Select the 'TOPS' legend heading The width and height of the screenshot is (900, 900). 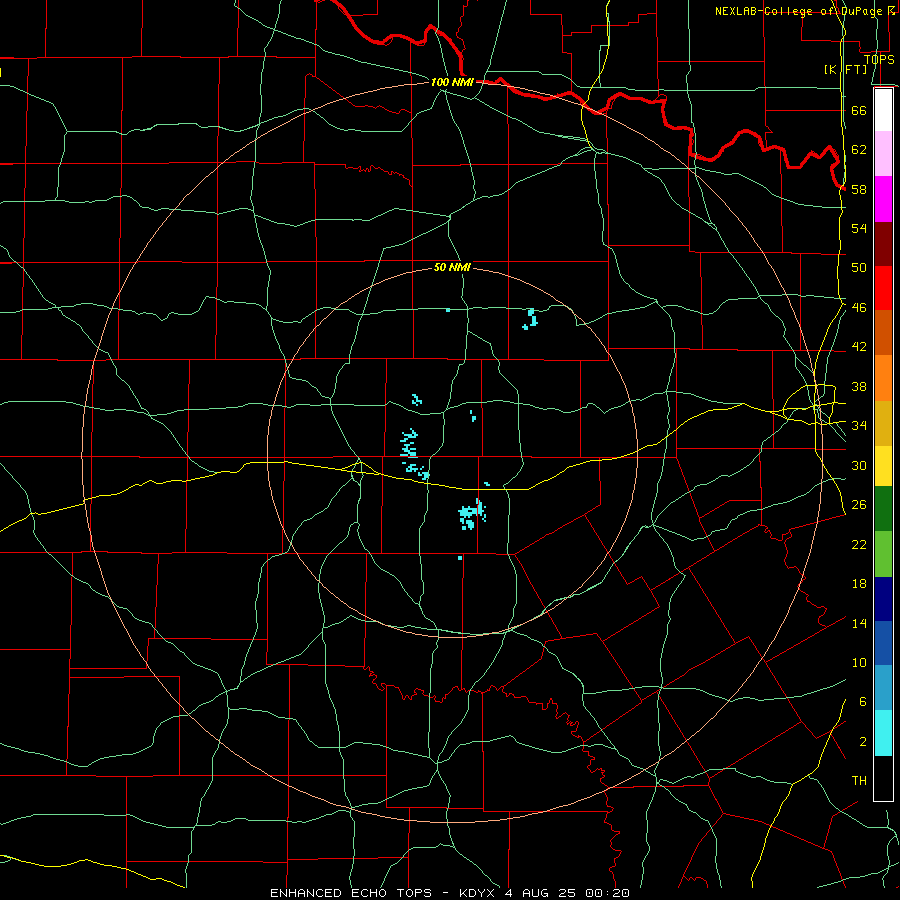pyautogui.click(x=879, y=59)
